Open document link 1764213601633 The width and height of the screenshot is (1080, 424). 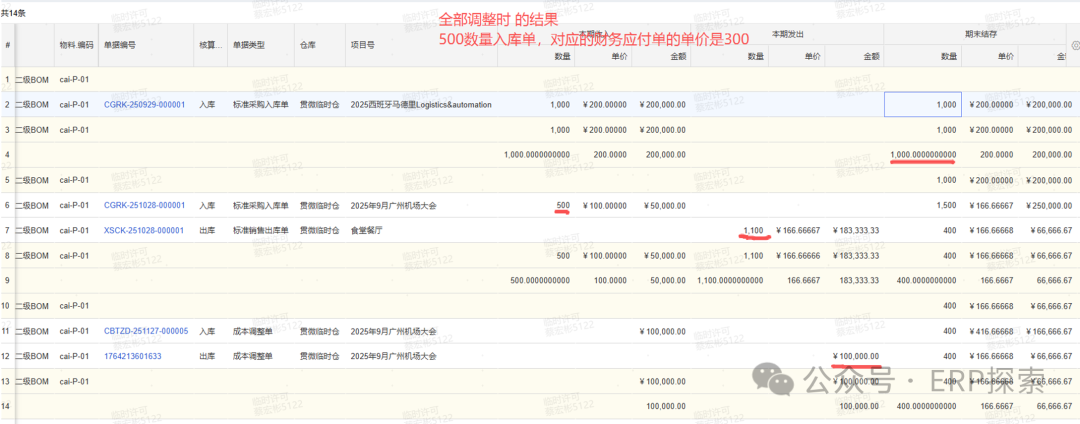point(133,356)
